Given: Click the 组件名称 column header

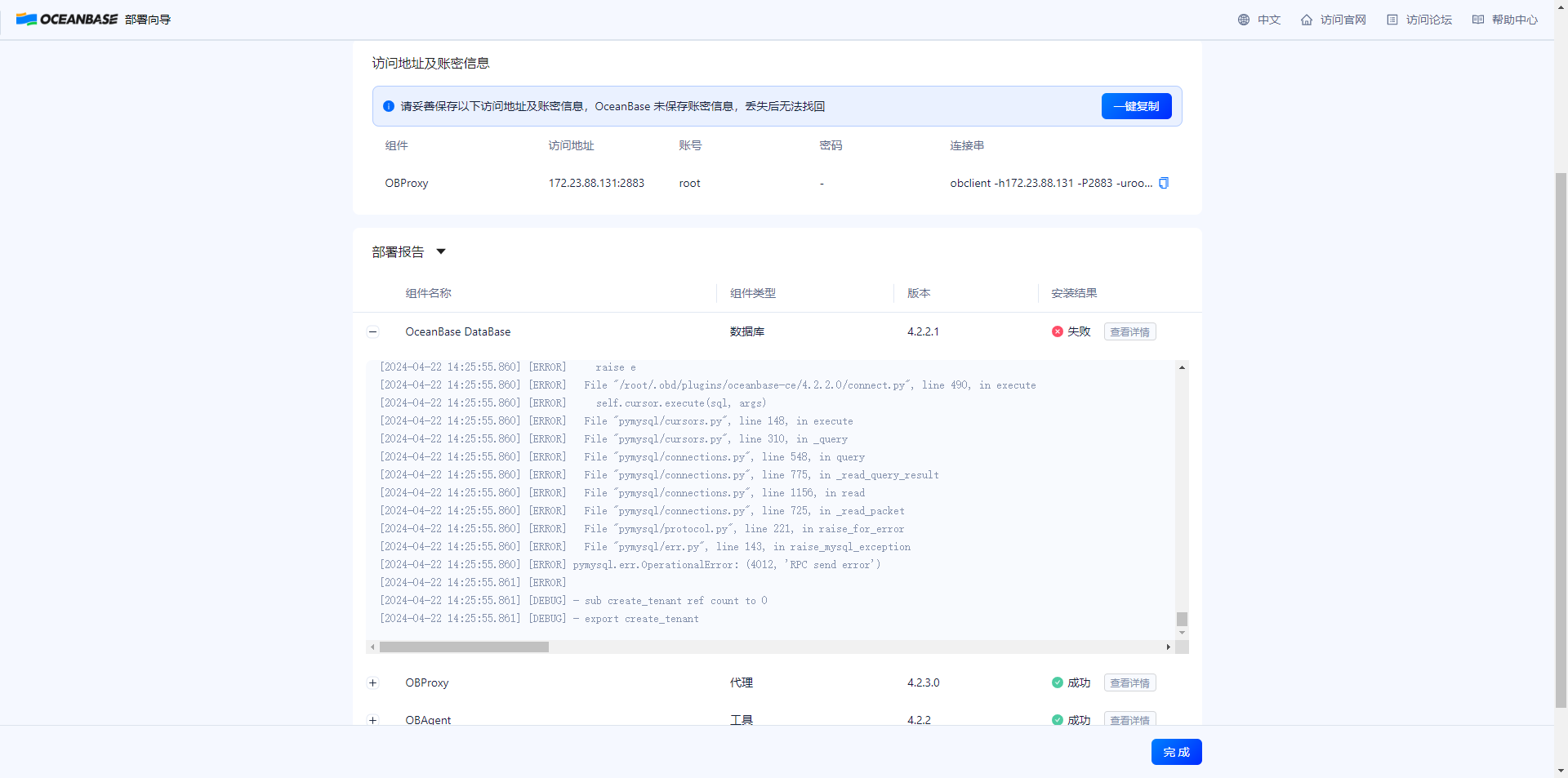Looking at the screenshot, I should [x=428, y=293].
